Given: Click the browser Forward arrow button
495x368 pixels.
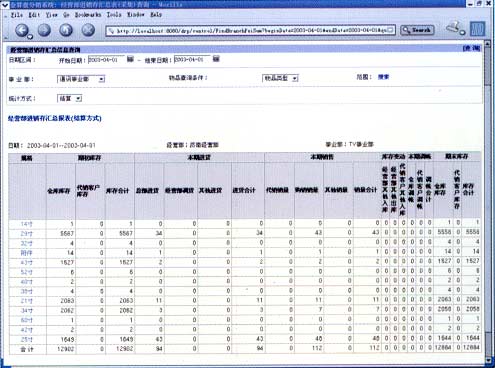Looking at the screenshot, I should pyautogui.click(x=44, y=30).
